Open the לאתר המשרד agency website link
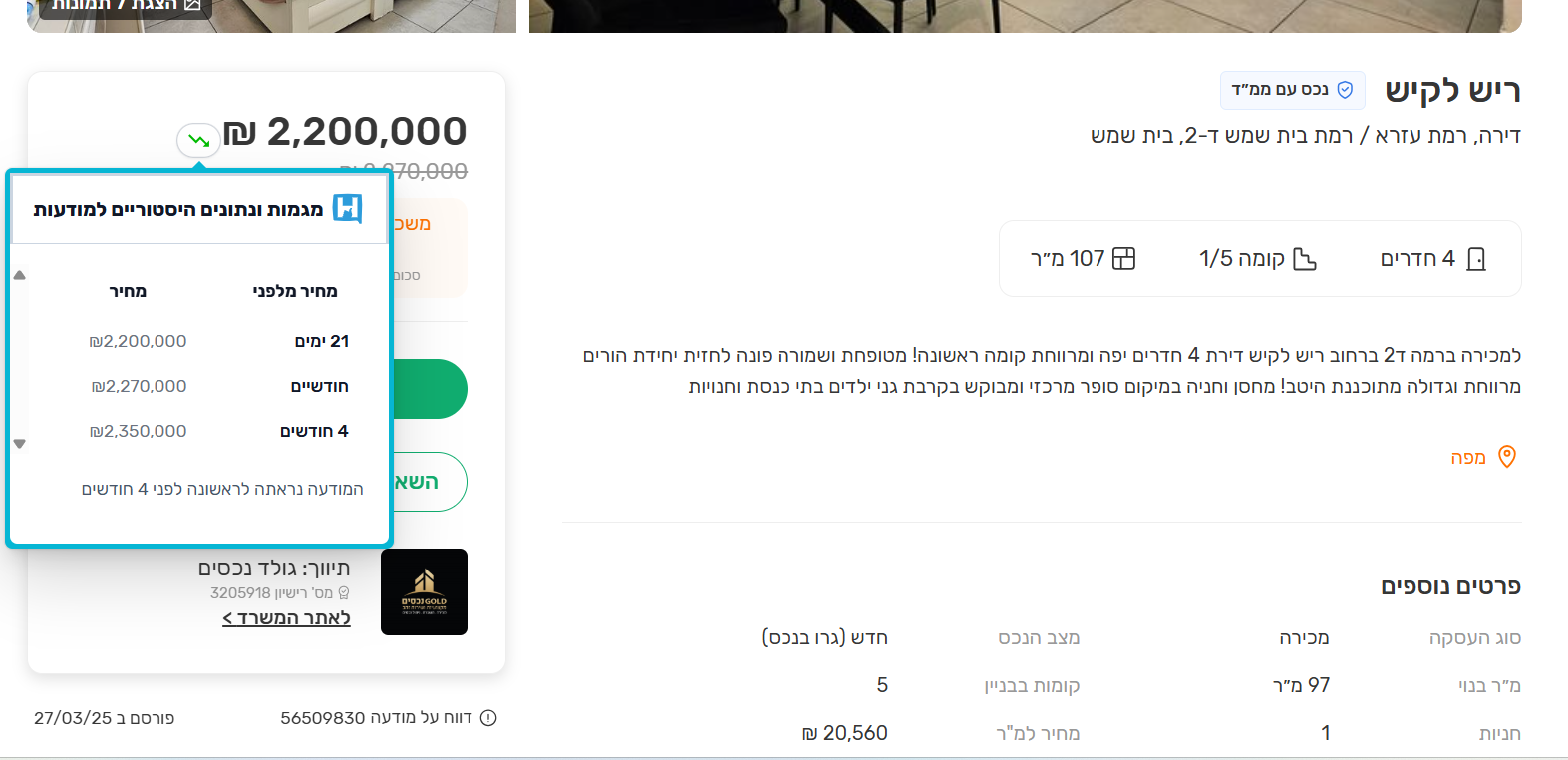This screenshot has width=1568, height=760. [286, 618]
